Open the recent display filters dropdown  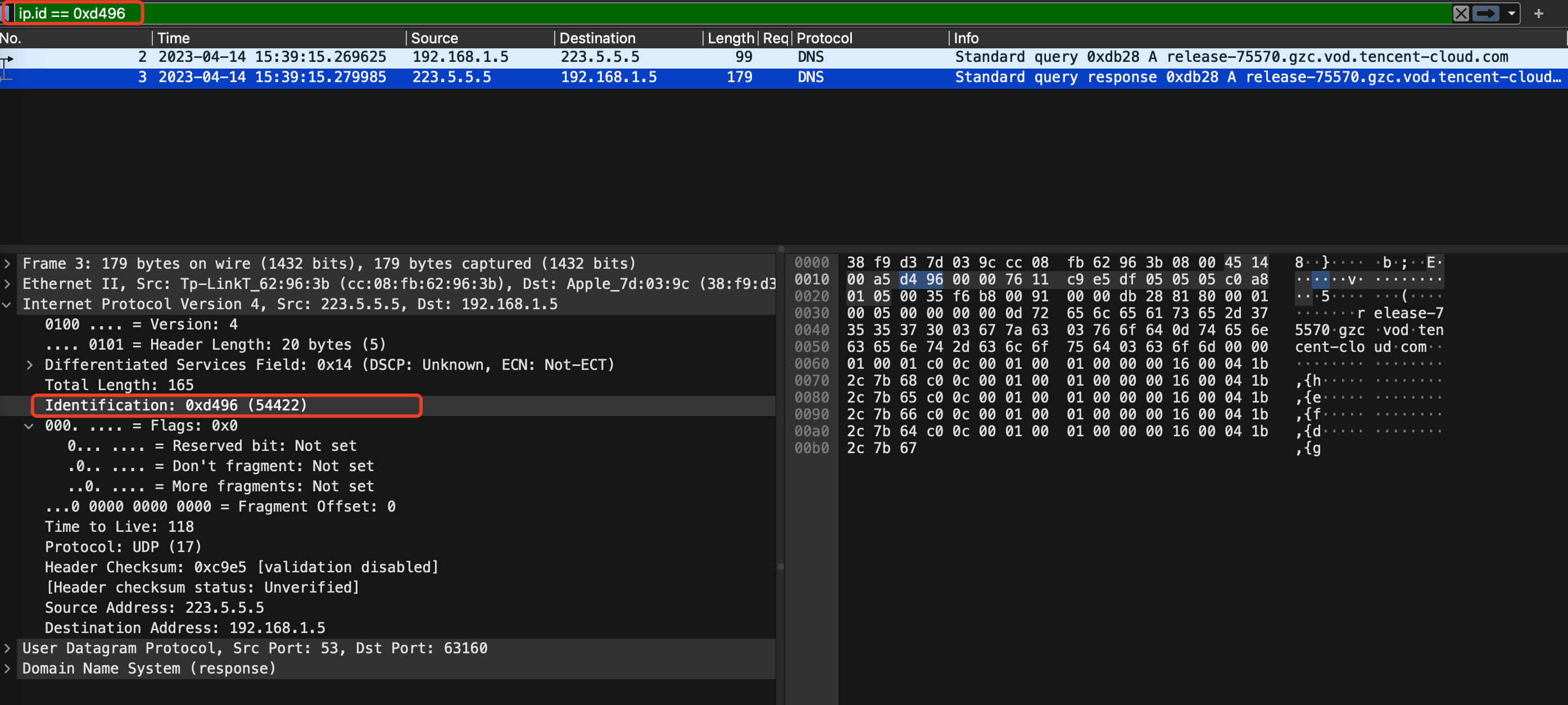click(1511, 13)
